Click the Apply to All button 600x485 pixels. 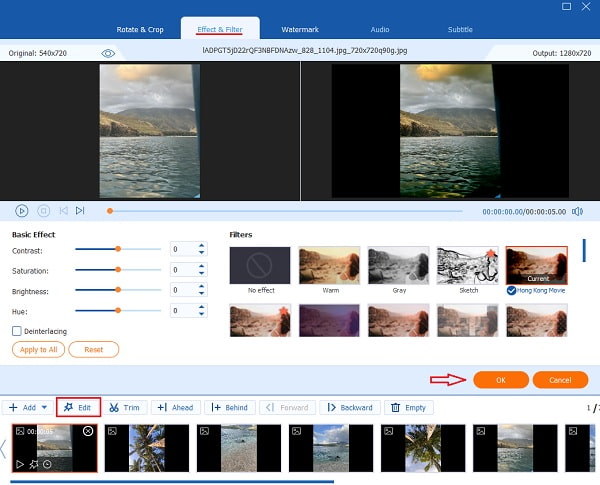tap(38, 349)
